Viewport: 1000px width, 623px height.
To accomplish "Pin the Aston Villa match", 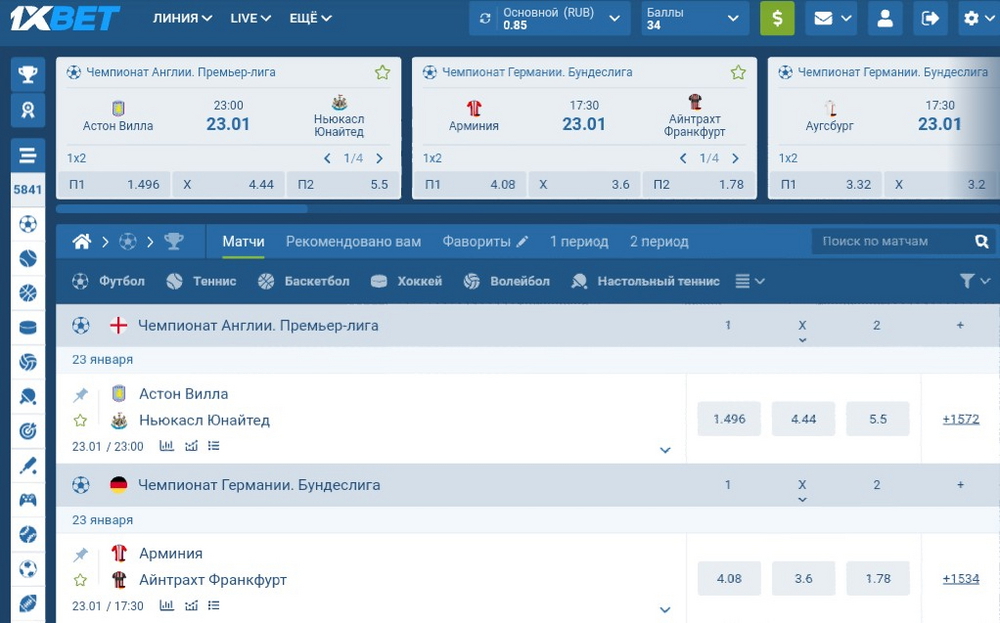I will (x=81, y=395).
